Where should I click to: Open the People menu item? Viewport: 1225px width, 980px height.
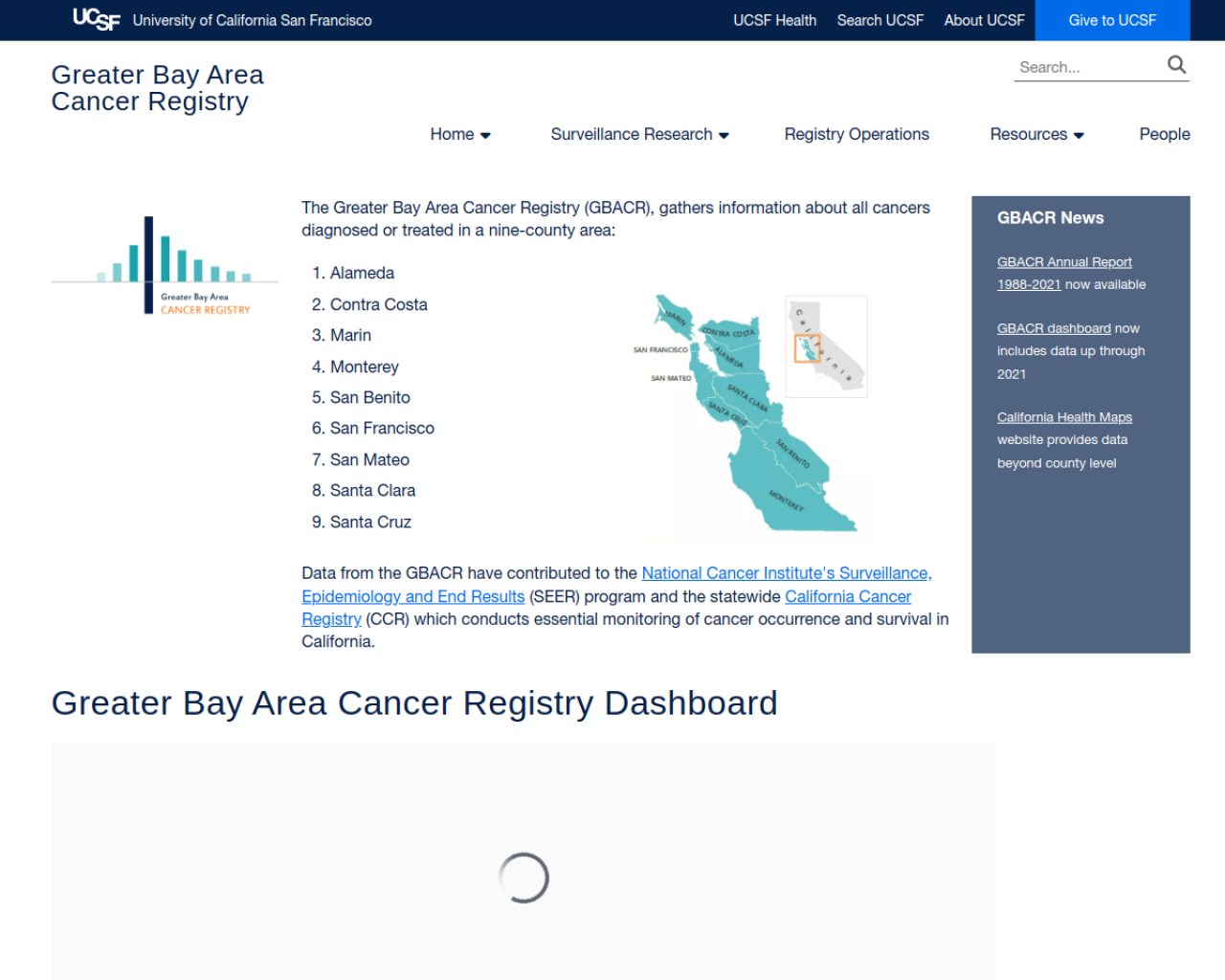tap(1164, 135)
